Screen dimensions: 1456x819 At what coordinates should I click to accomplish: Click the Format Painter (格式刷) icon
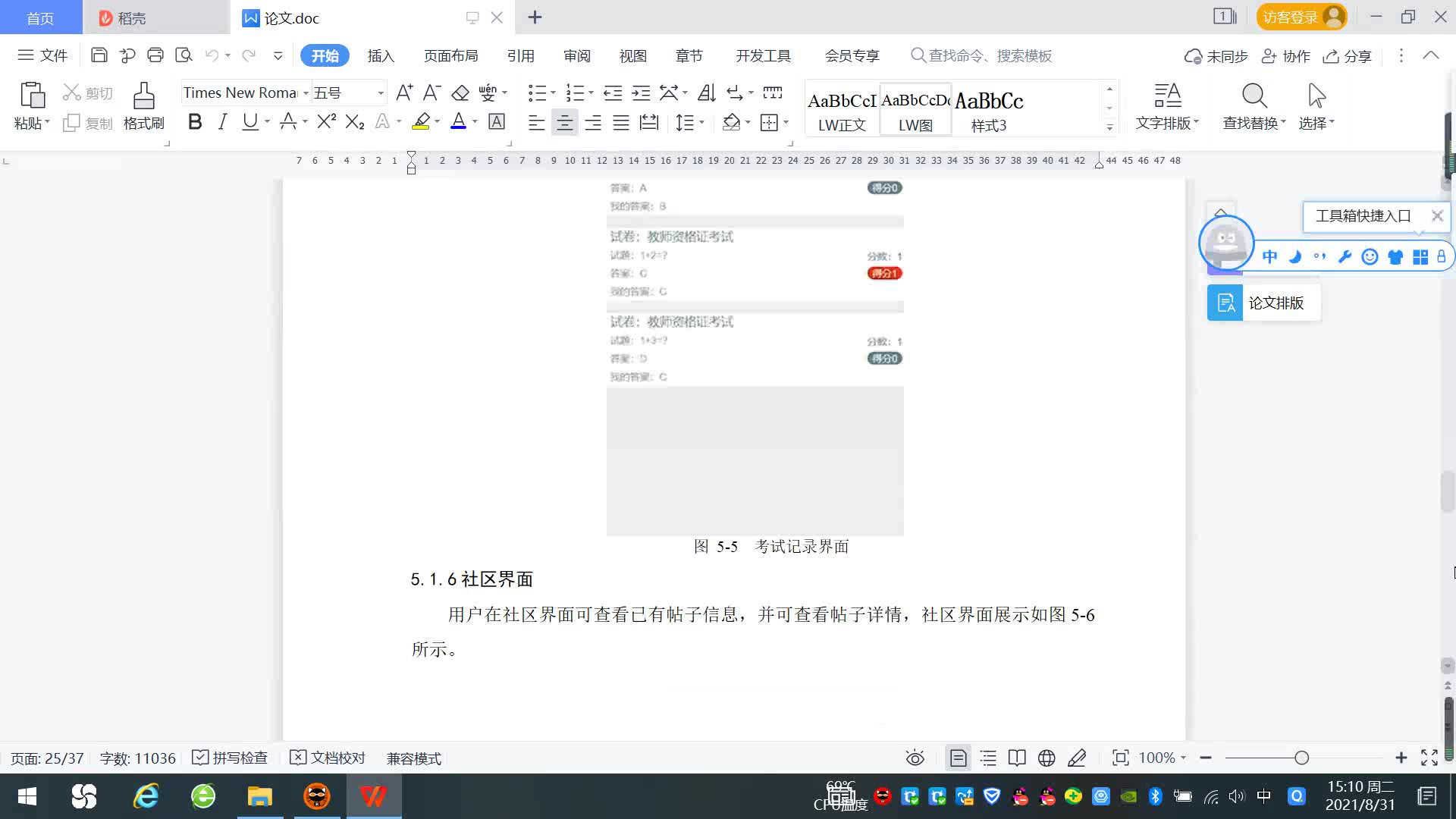[143, 96]
